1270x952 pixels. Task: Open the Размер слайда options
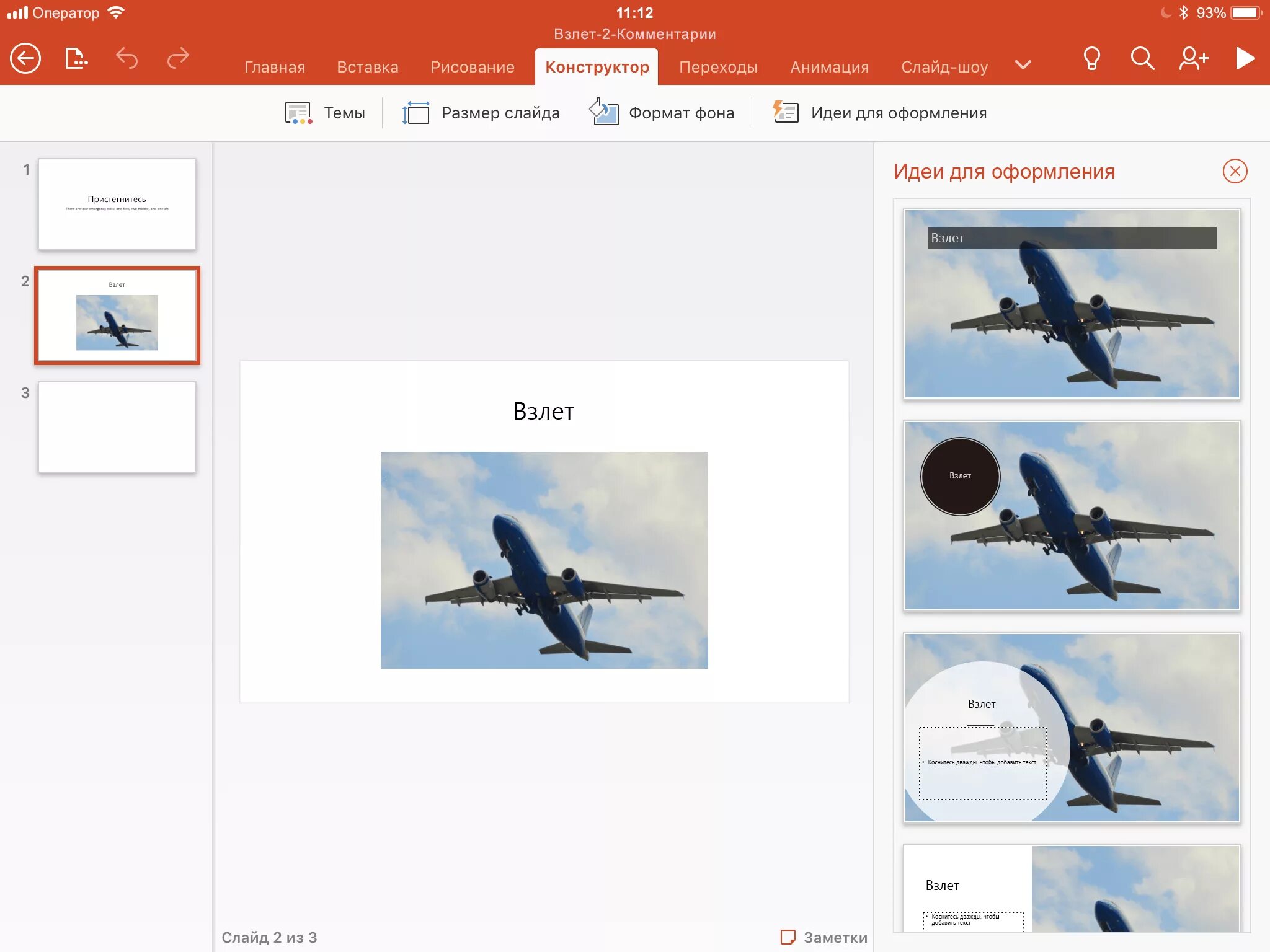(x=481, y=113)
